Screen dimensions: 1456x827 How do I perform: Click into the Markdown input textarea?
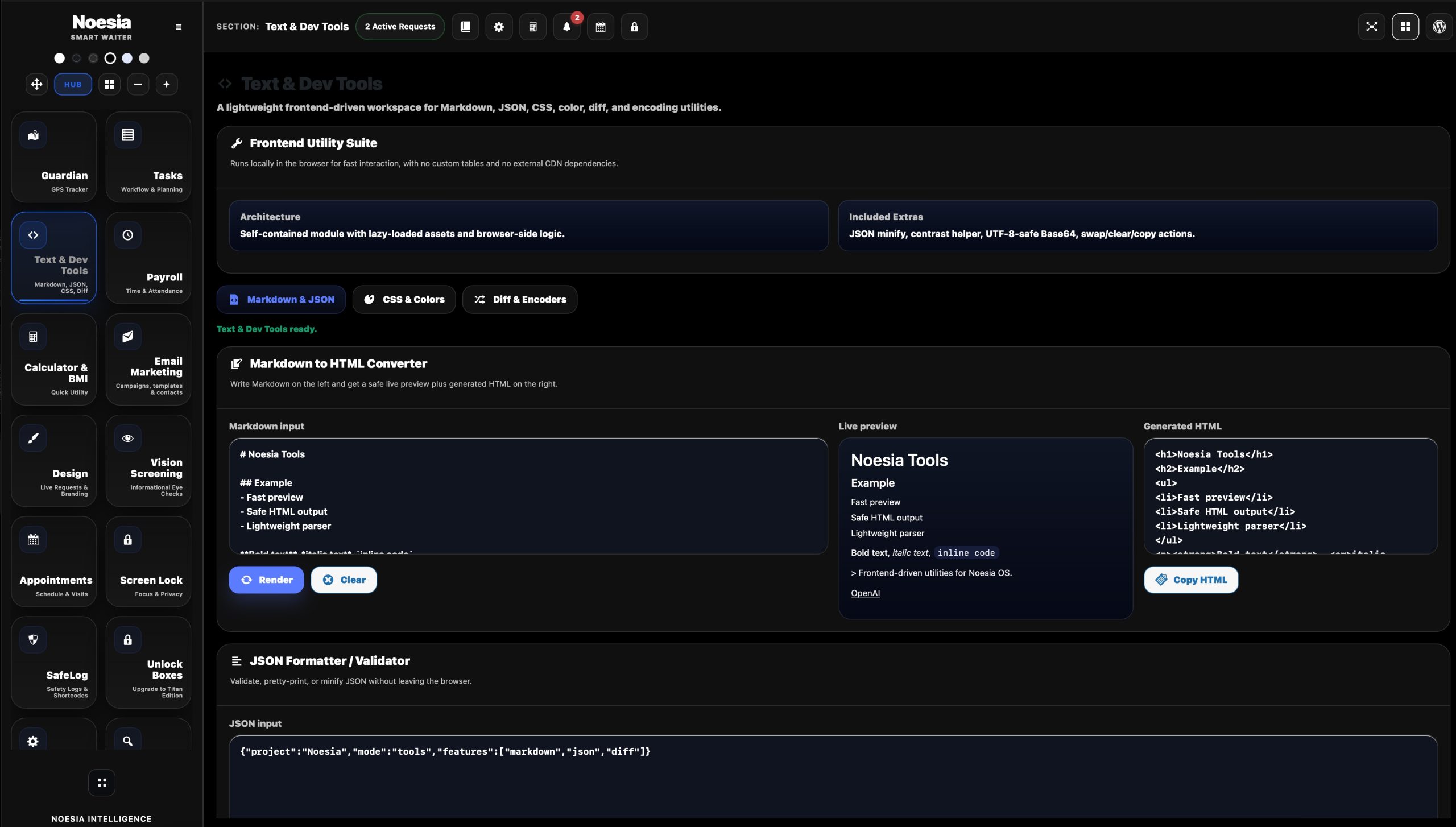click(x=528, y=496)
